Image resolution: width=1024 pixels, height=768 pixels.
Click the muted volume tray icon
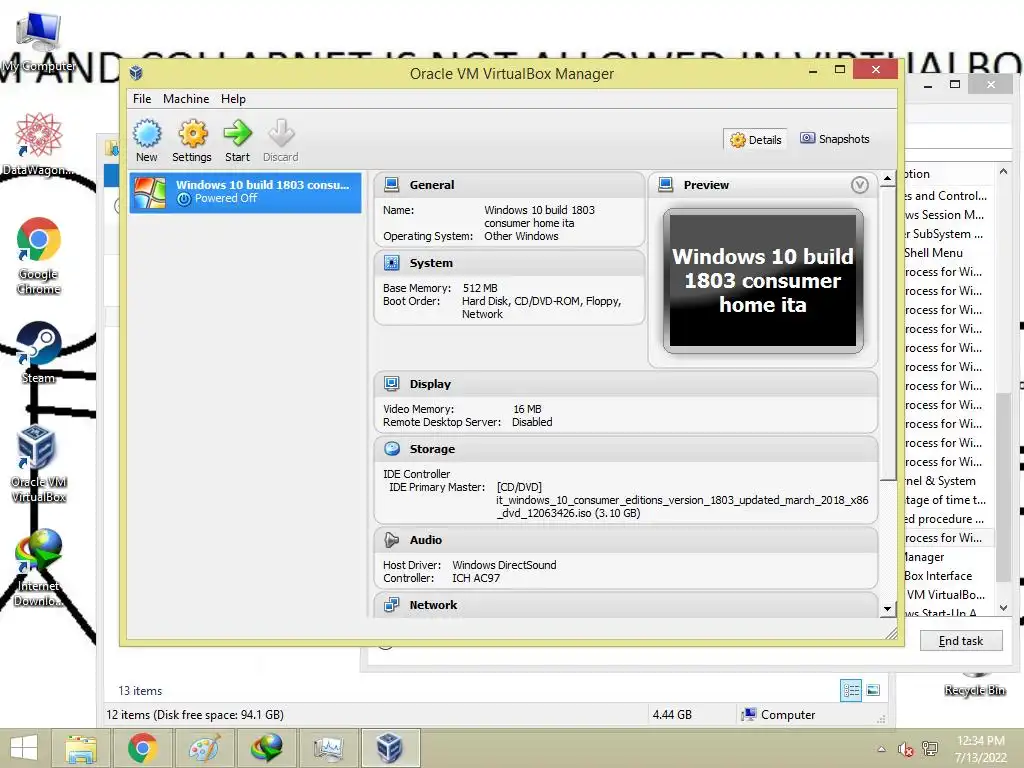(x=905, y=749)
